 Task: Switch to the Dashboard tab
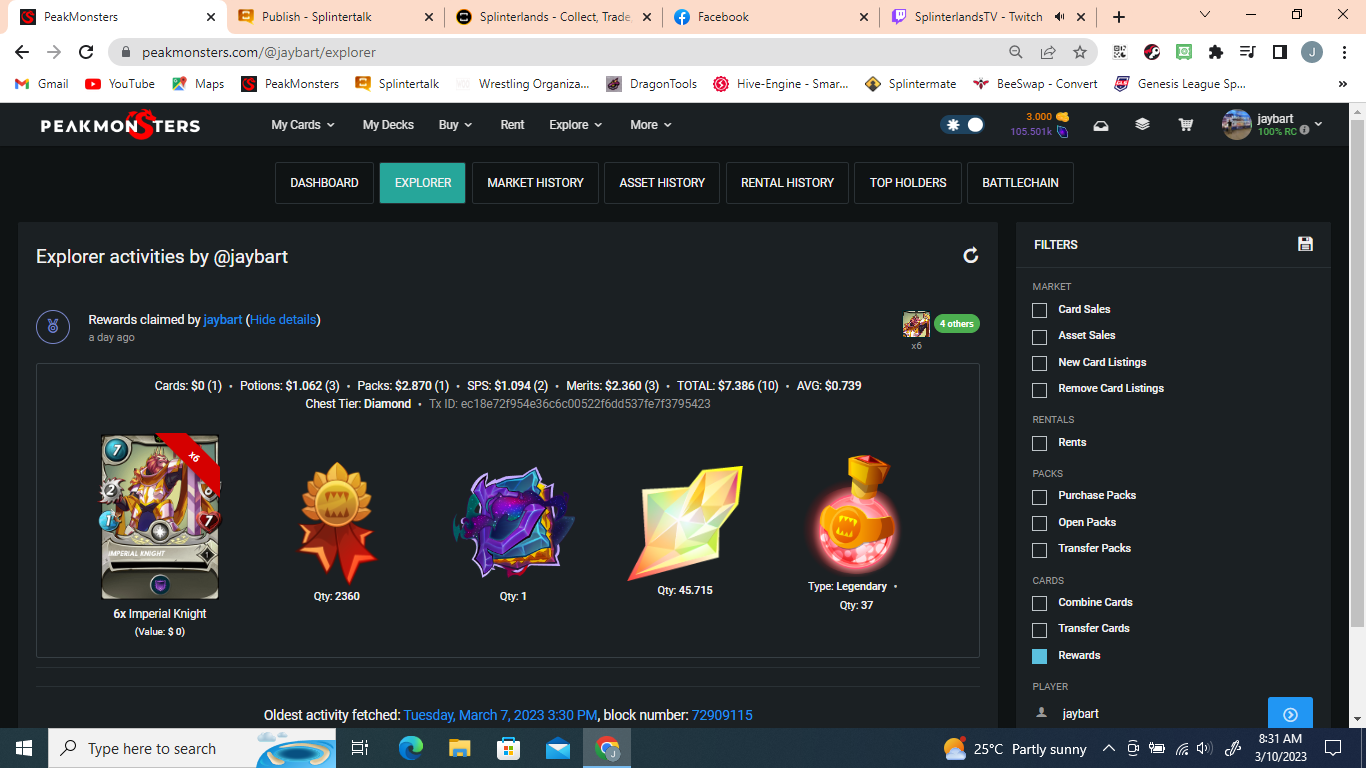324,183
